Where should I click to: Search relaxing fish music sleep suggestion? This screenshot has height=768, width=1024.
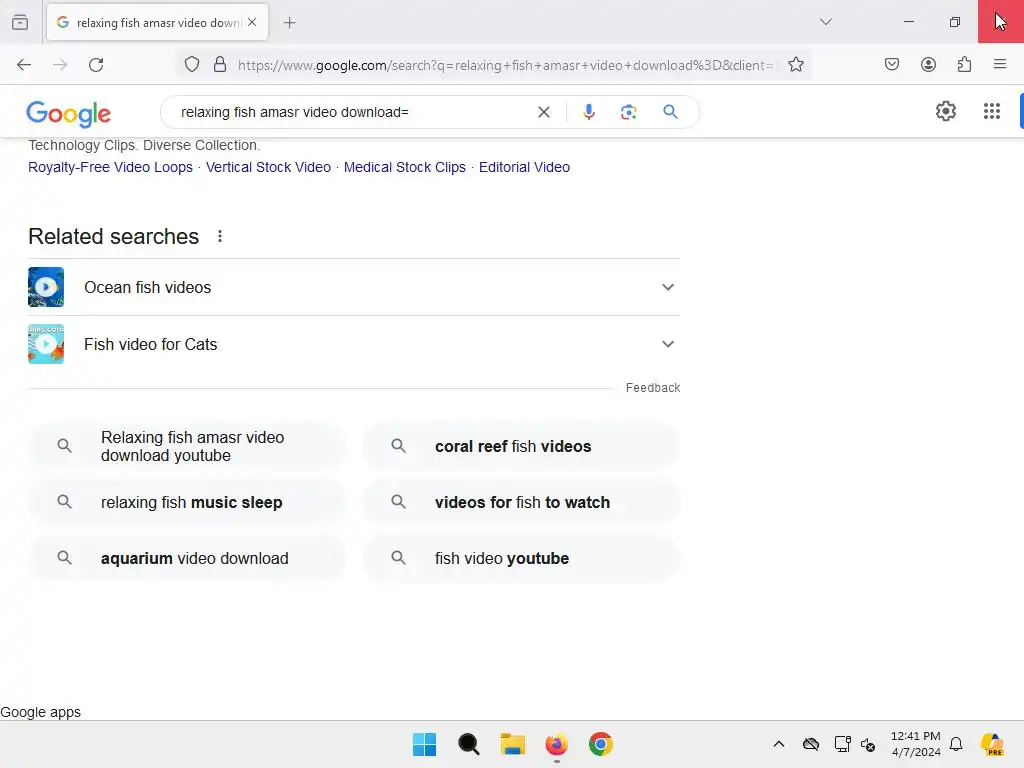(x=187, y=502)
